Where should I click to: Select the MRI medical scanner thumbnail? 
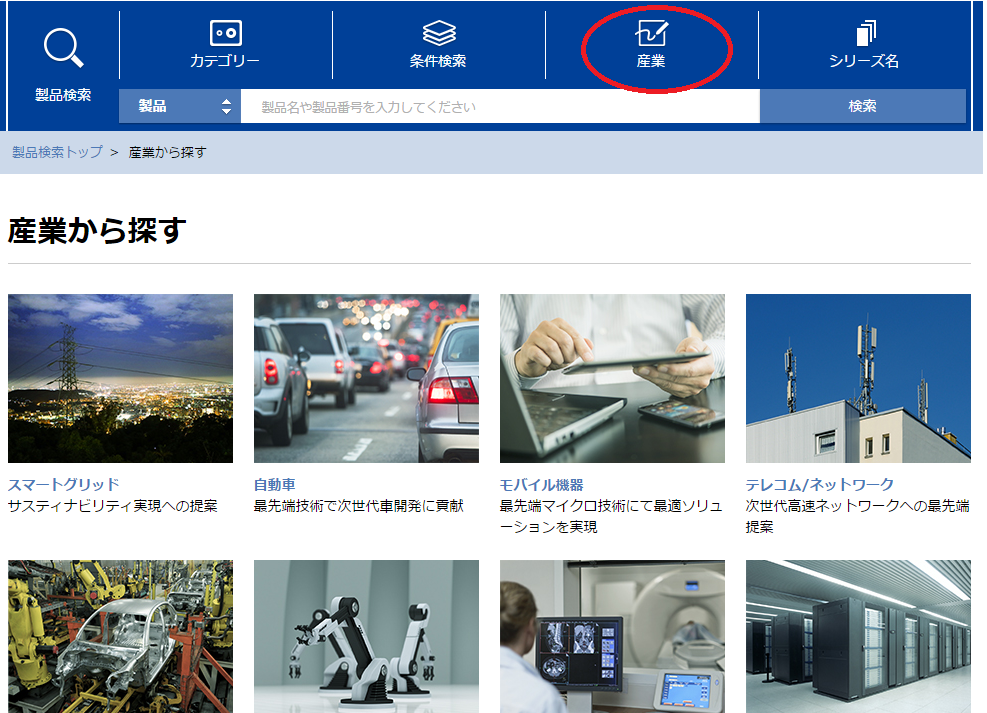pos(612,636)
